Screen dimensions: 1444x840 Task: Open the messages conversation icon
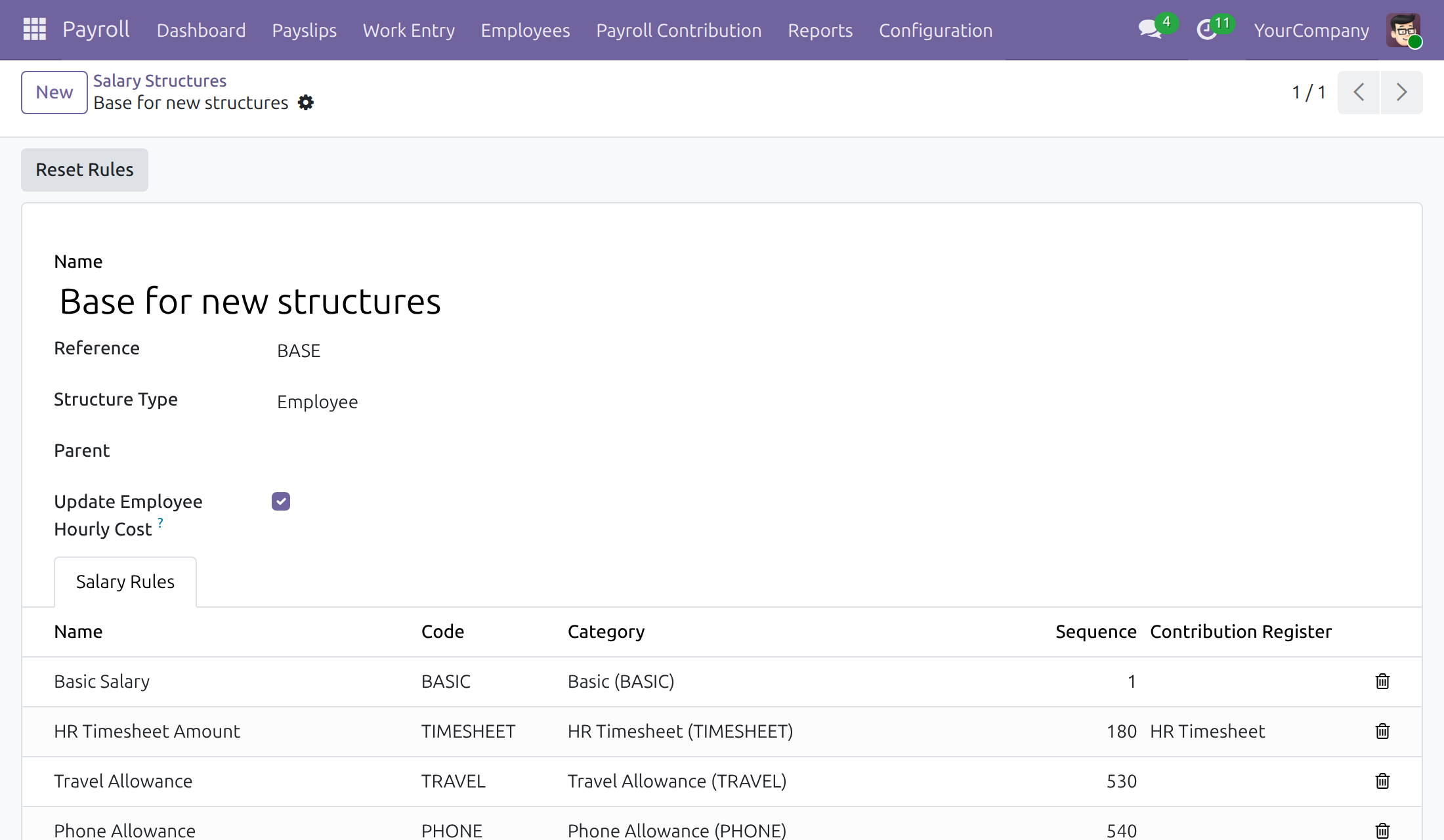(1151, 30)
